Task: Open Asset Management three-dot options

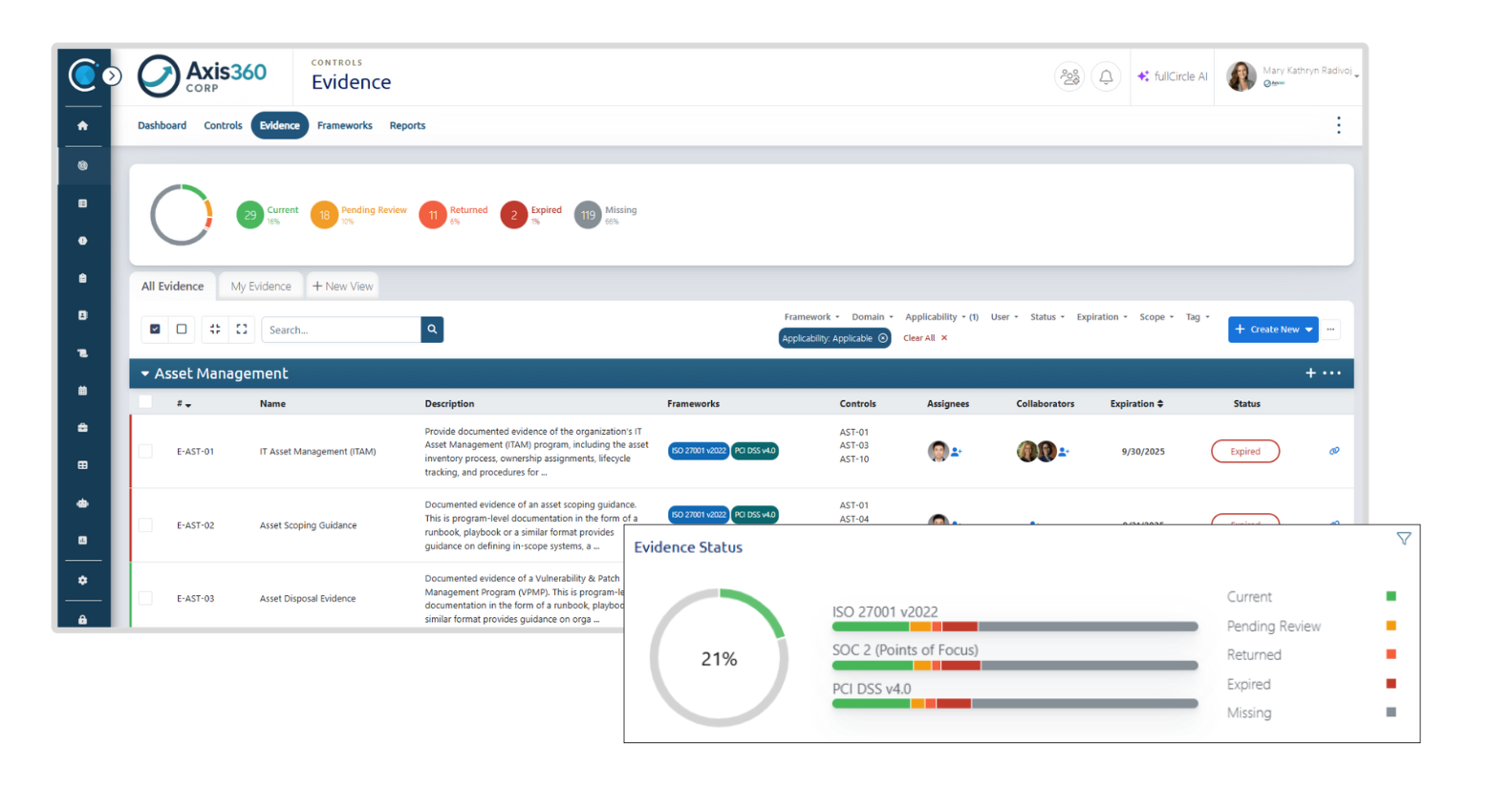Action: [1332, 374]
